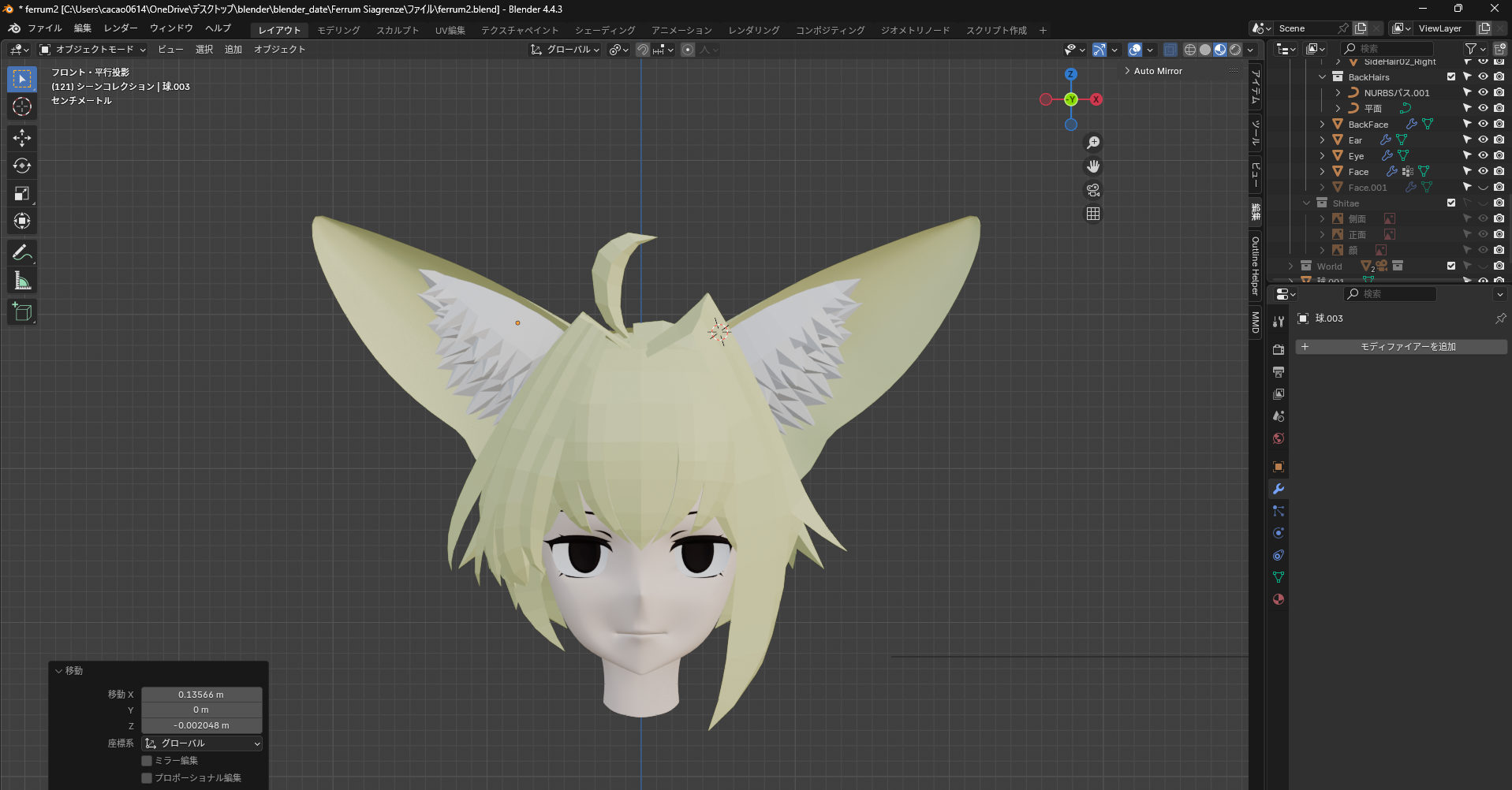The image size is (1512, 790).
Task: Select the Move tool in the toolbar
Action: pyautogui.click(x=22, y=138)
